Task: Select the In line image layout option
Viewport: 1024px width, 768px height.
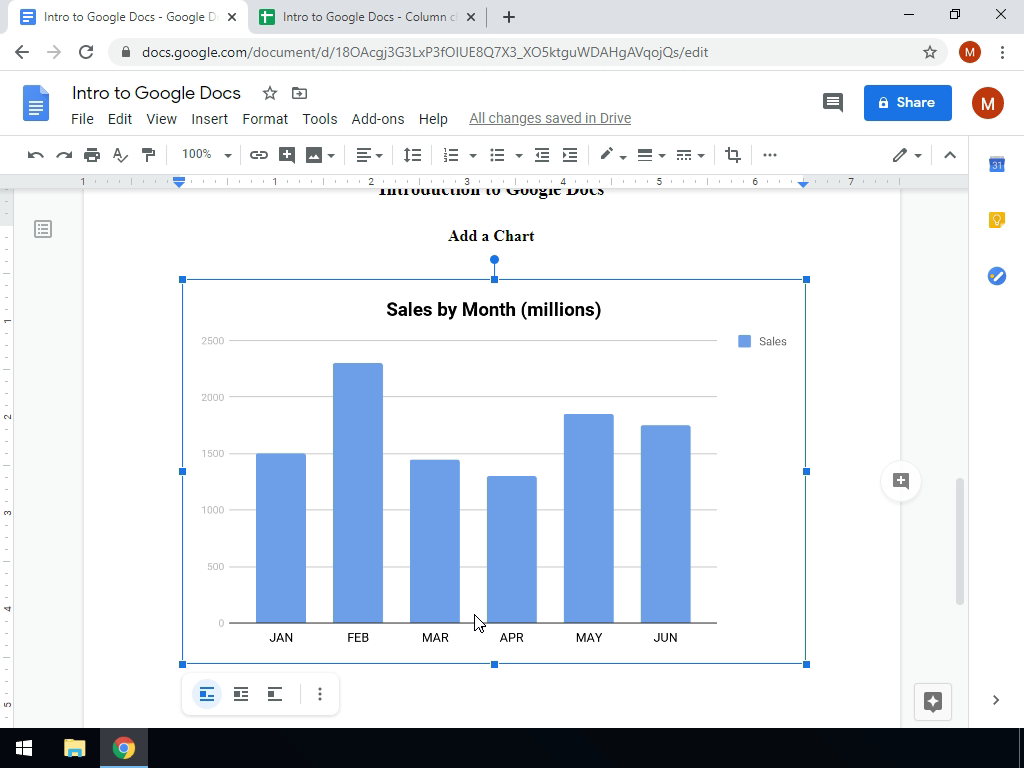Action: coord(207,694)
